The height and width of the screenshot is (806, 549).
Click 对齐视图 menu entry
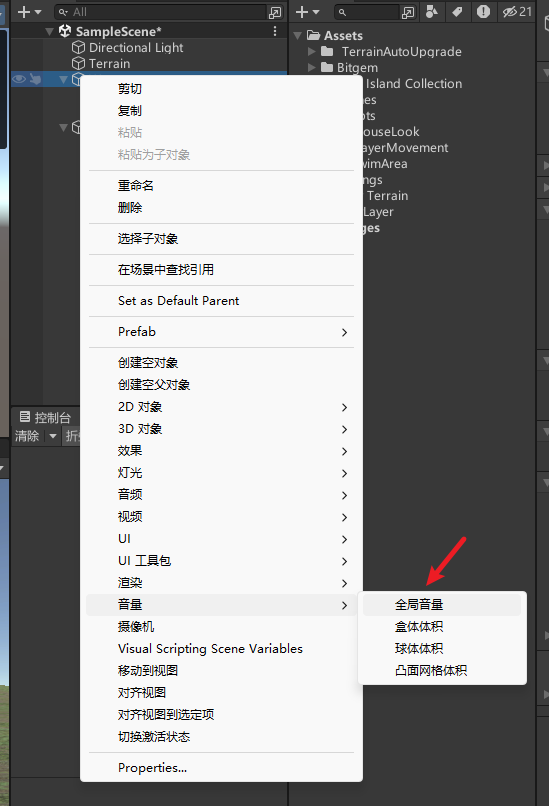click(222, 693)
